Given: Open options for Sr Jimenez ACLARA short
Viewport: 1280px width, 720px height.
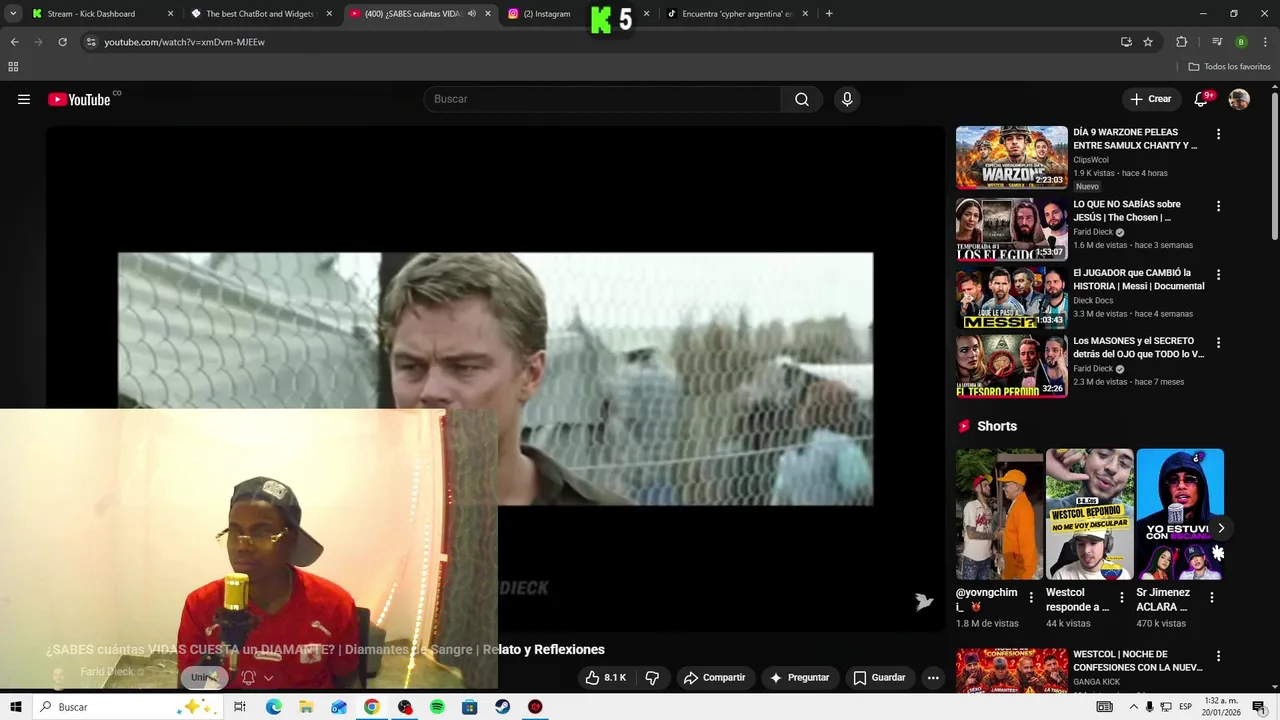Looking at the screenshot, I should click(1211, 598).
